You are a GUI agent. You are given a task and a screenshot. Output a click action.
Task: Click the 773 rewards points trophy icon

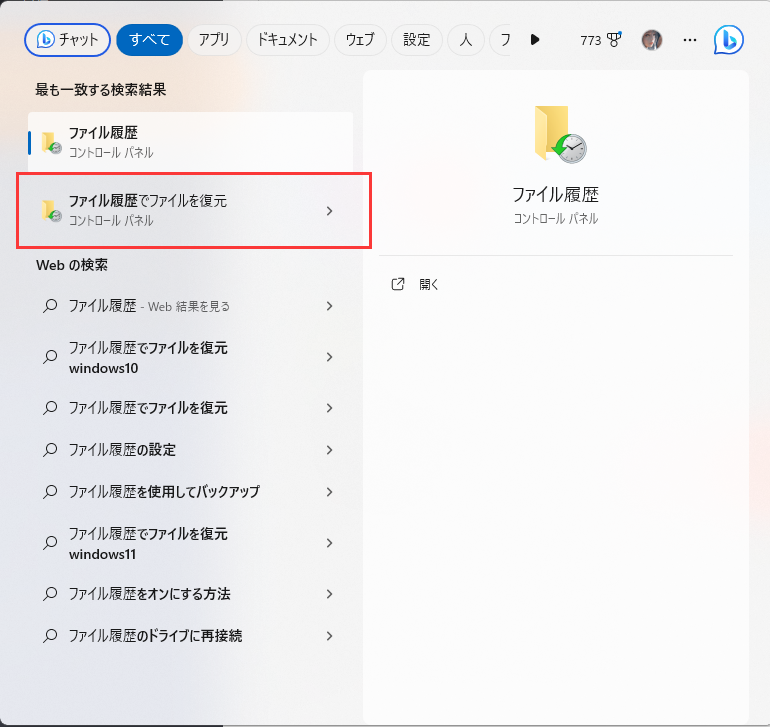coord(614,40)
